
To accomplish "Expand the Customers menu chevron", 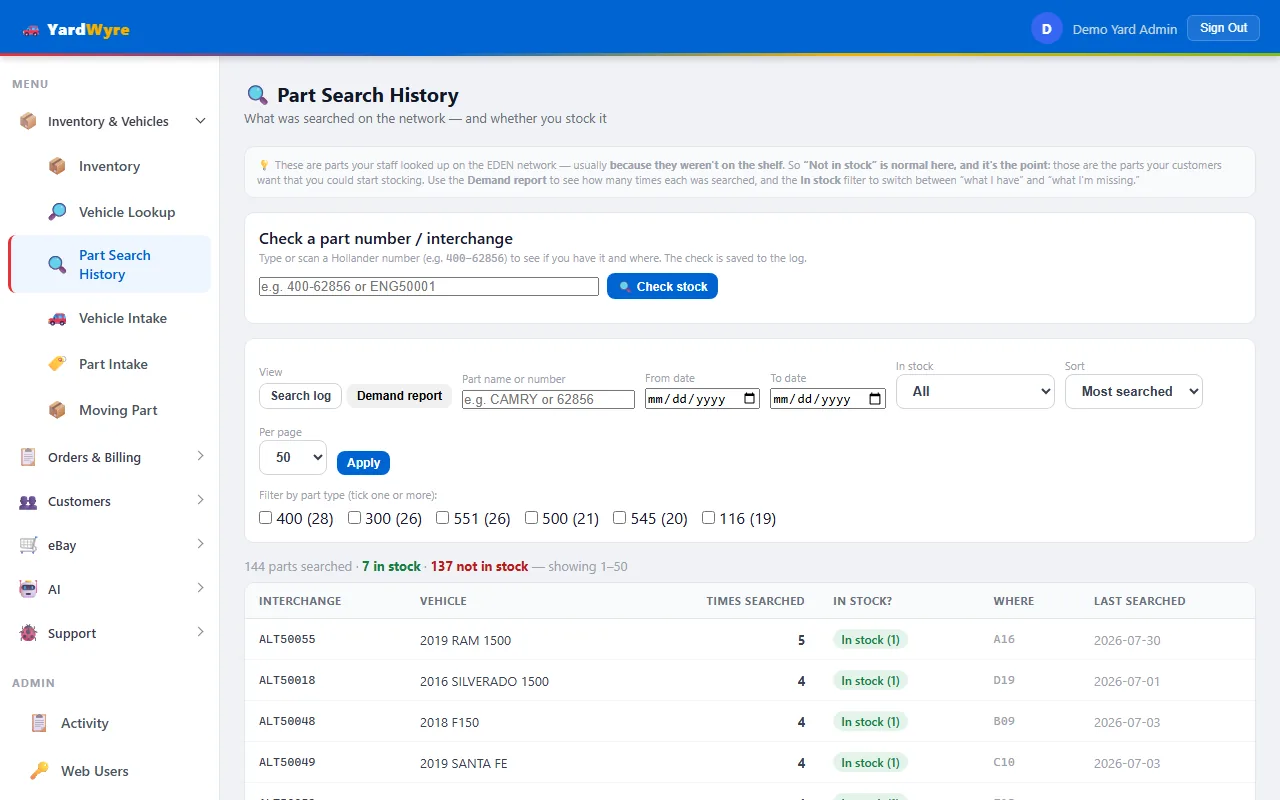I will click(x=200, y=501).
